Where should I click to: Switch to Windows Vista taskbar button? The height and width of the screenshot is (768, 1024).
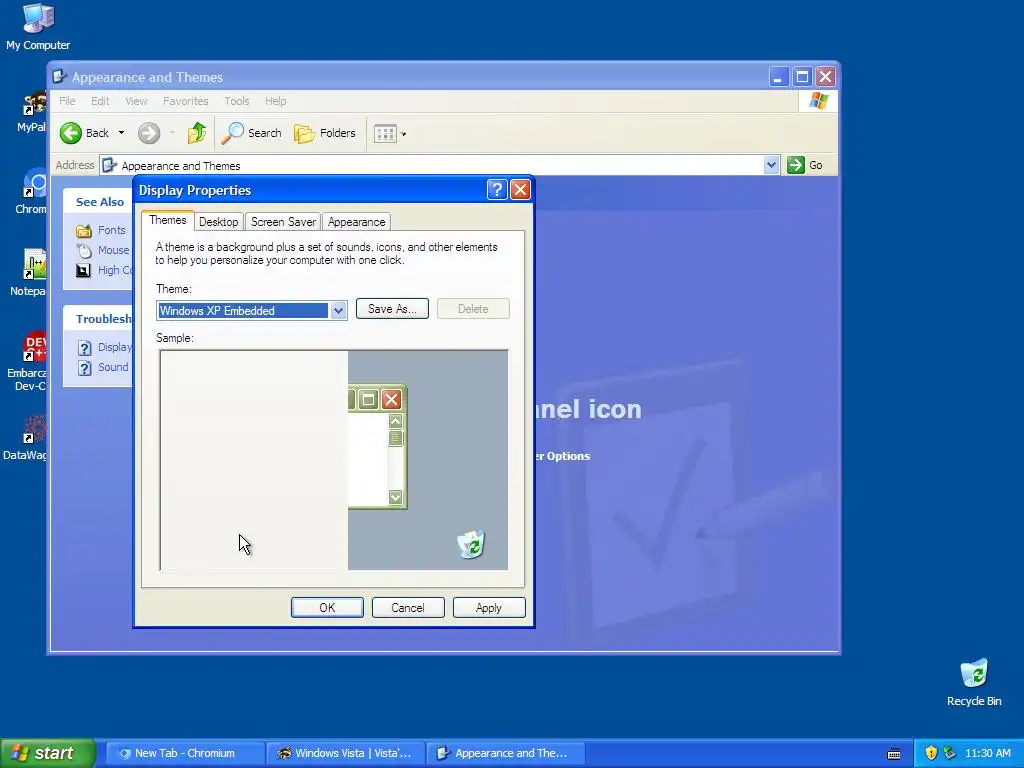(346, 754)
